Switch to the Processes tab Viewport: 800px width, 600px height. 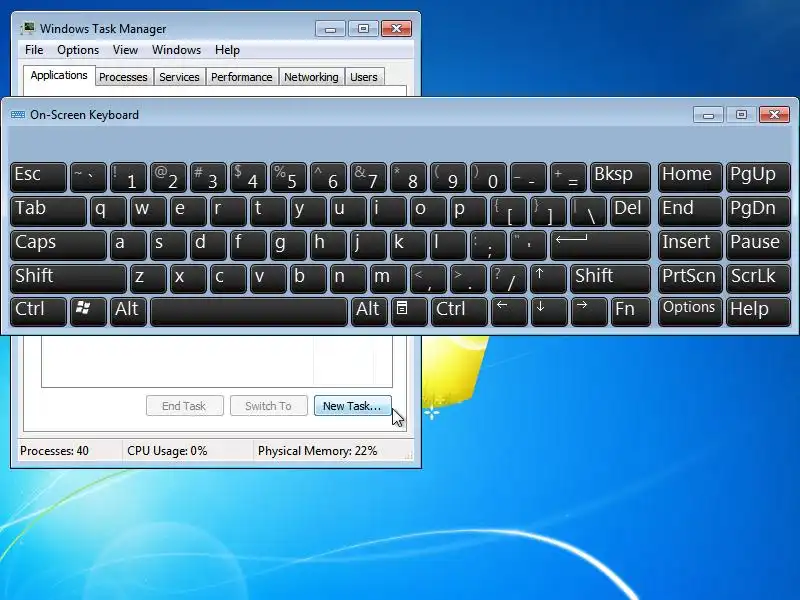[x=123, y=77]
